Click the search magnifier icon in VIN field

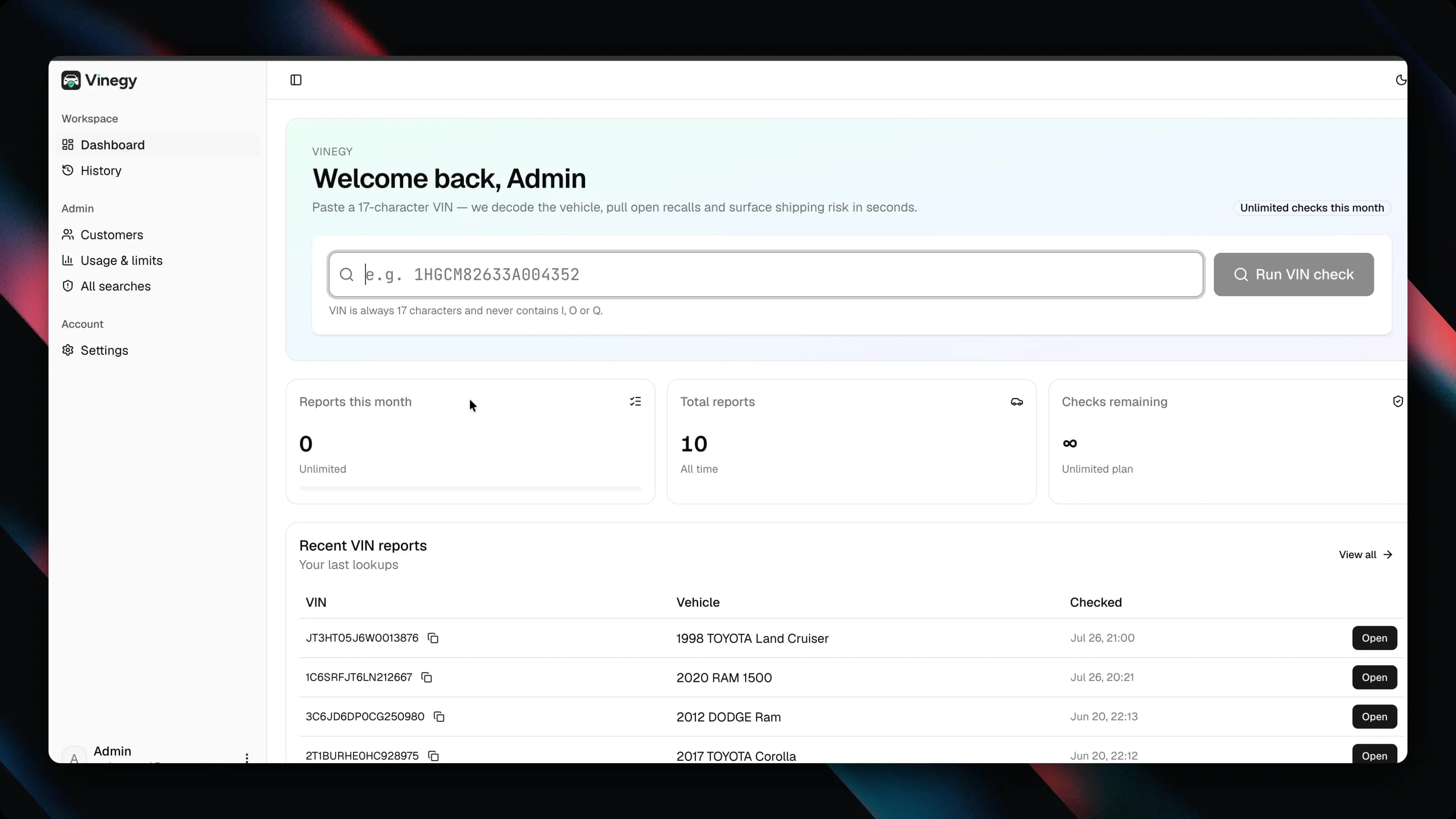click(347, 275)
